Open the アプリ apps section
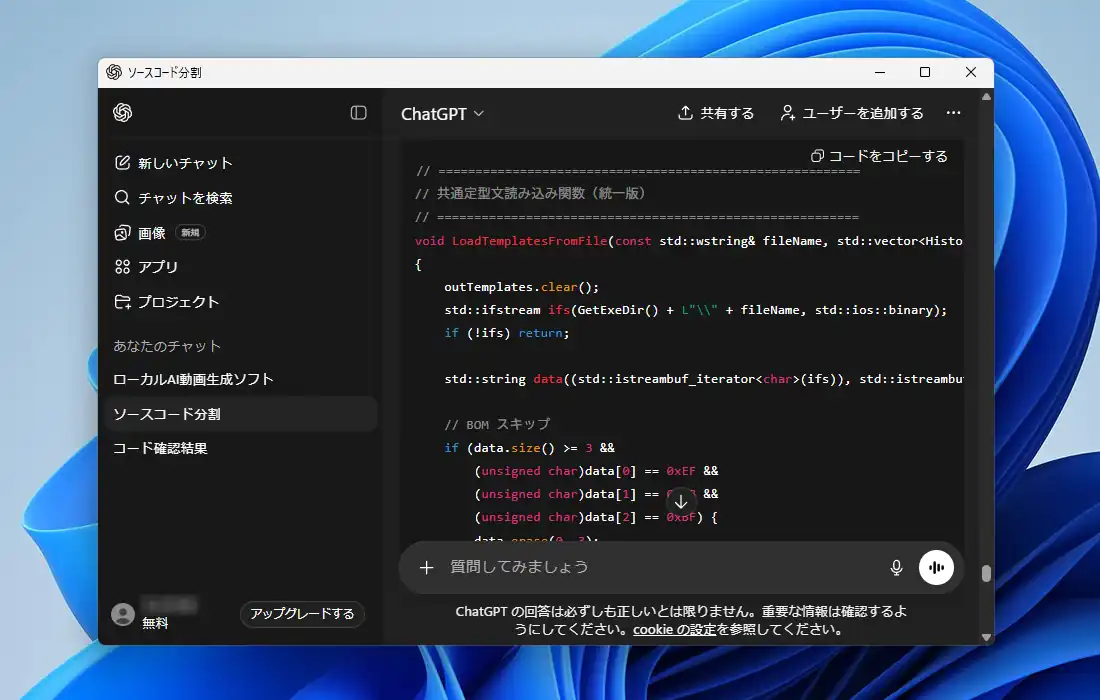Screen dimensions: 1100x700 click(x=158, y=267)
